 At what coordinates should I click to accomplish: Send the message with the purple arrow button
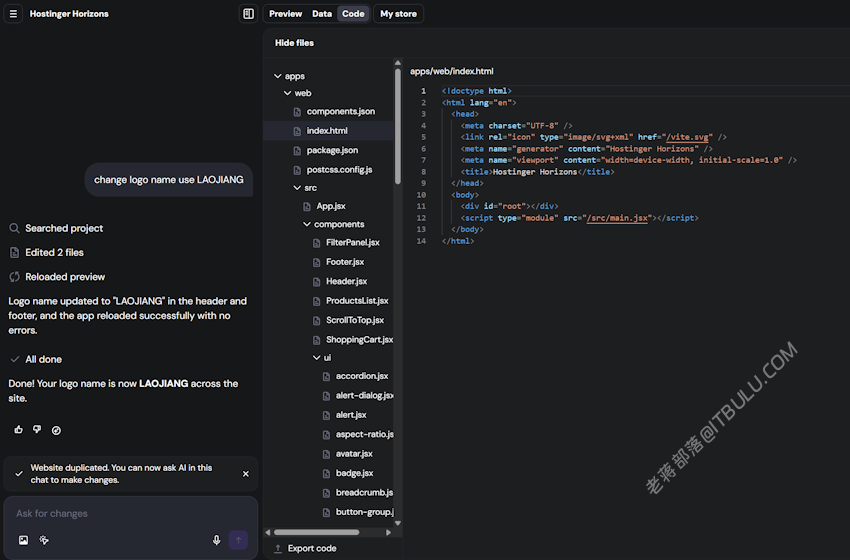coord(238,540)
